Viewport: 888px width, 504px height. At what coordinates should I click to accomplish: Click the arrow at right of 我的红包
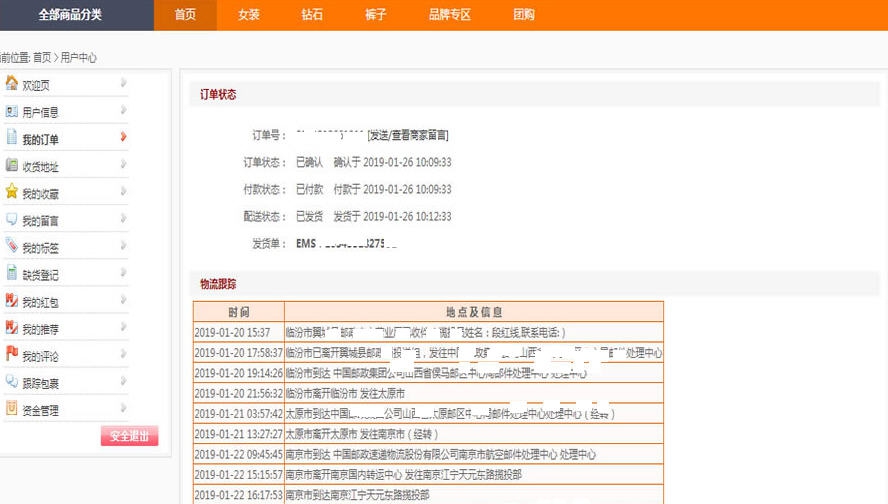coord(123,300)
